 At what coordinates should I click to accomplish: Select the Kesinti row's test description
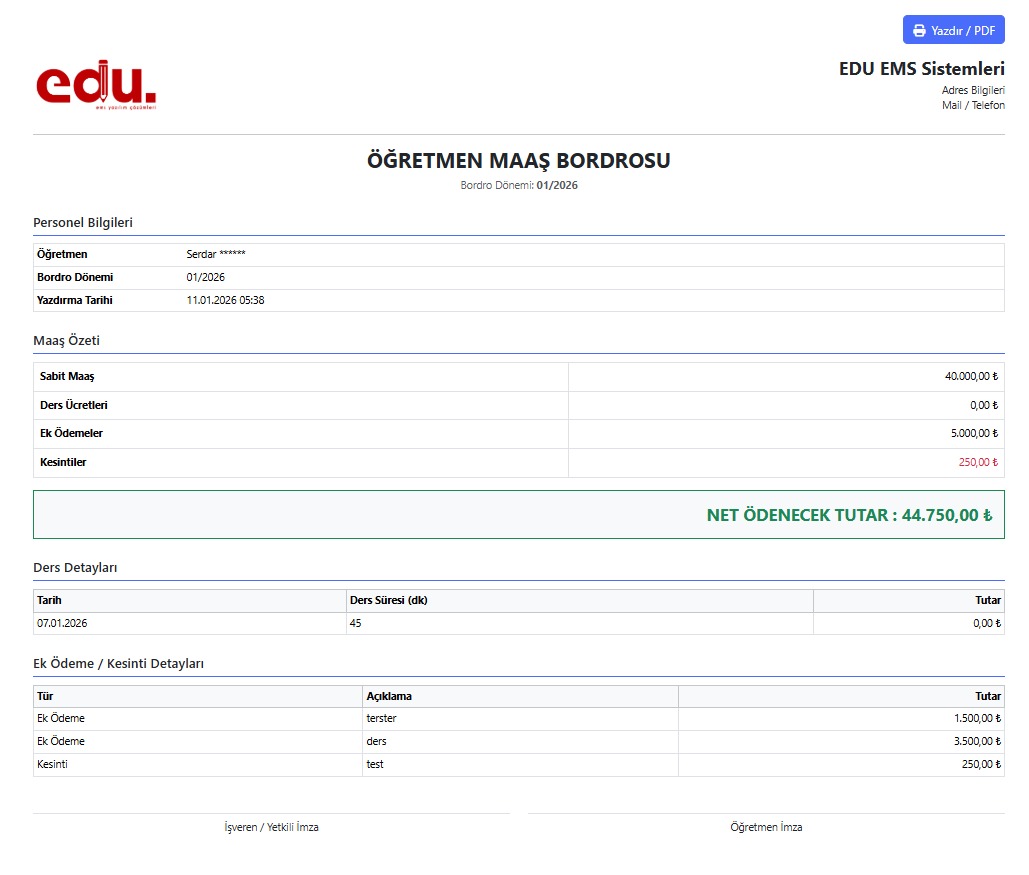pos(375,764)
